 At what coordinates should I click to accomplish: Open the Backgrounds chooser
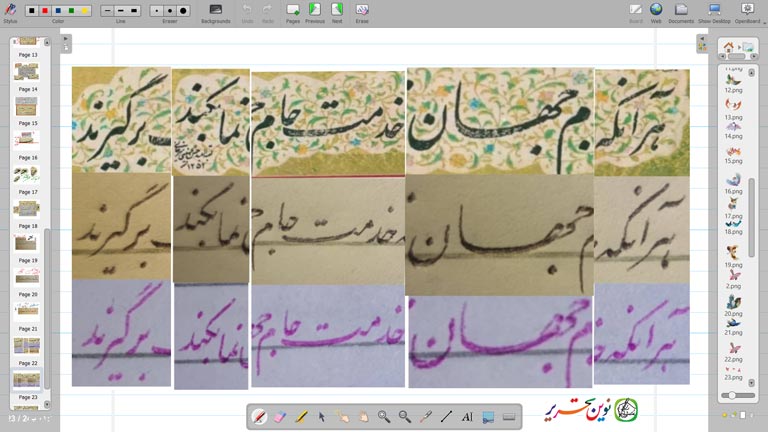[215, 11]
